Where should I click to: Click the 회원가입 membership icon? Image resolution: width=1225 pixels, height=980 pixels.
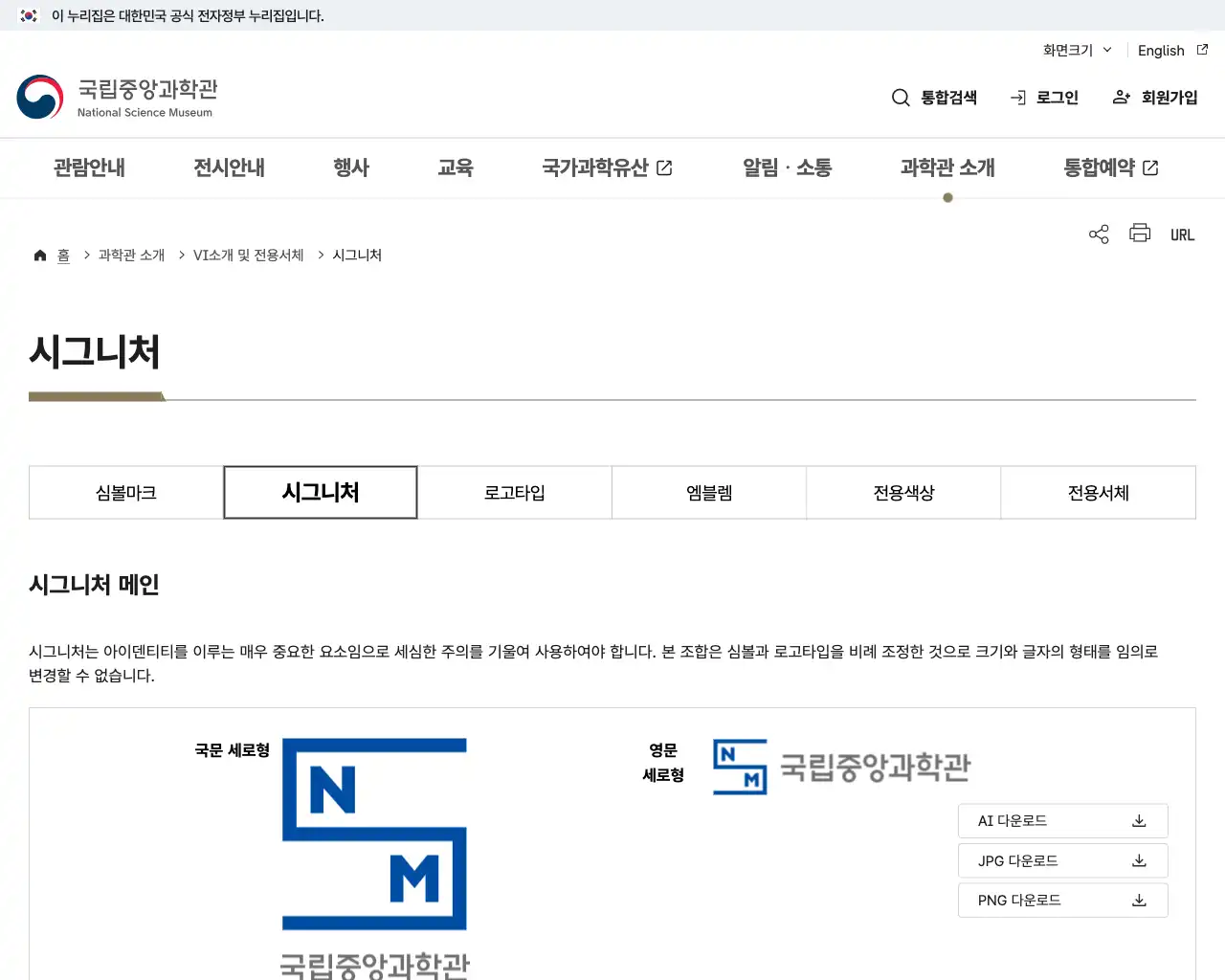pos(1120,97)
